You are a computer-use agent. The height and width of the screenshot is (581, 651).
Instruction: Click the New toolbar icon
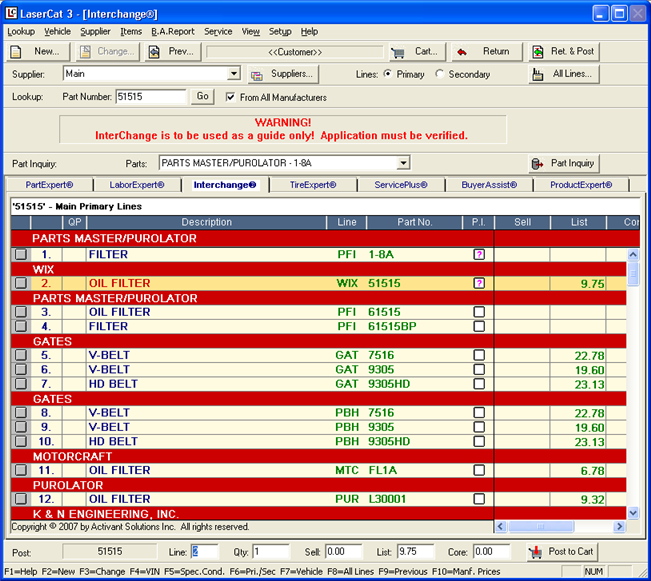pos(35,51)
